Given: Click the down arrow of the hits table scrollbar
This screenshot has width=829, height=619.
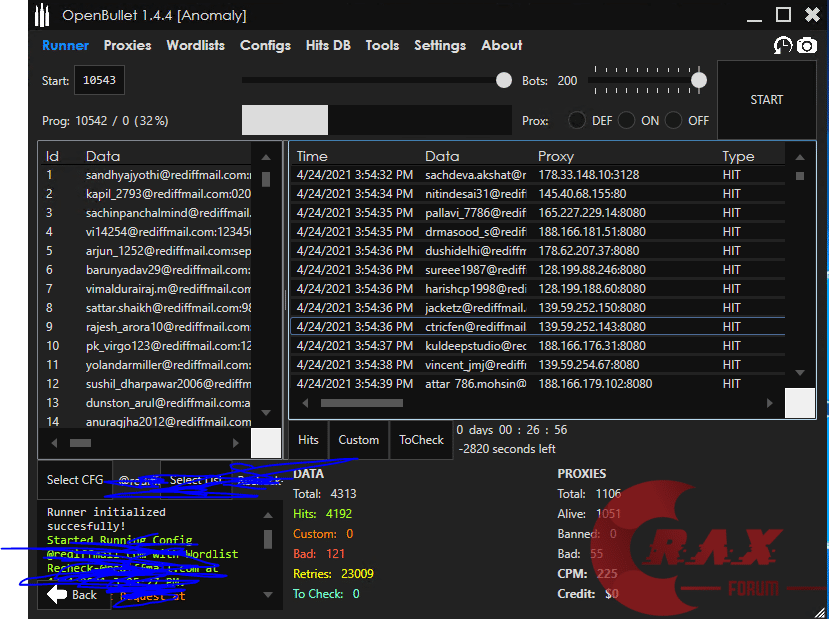Looking at the screenshot, I should pyautogui.click(x=799, y=374).
